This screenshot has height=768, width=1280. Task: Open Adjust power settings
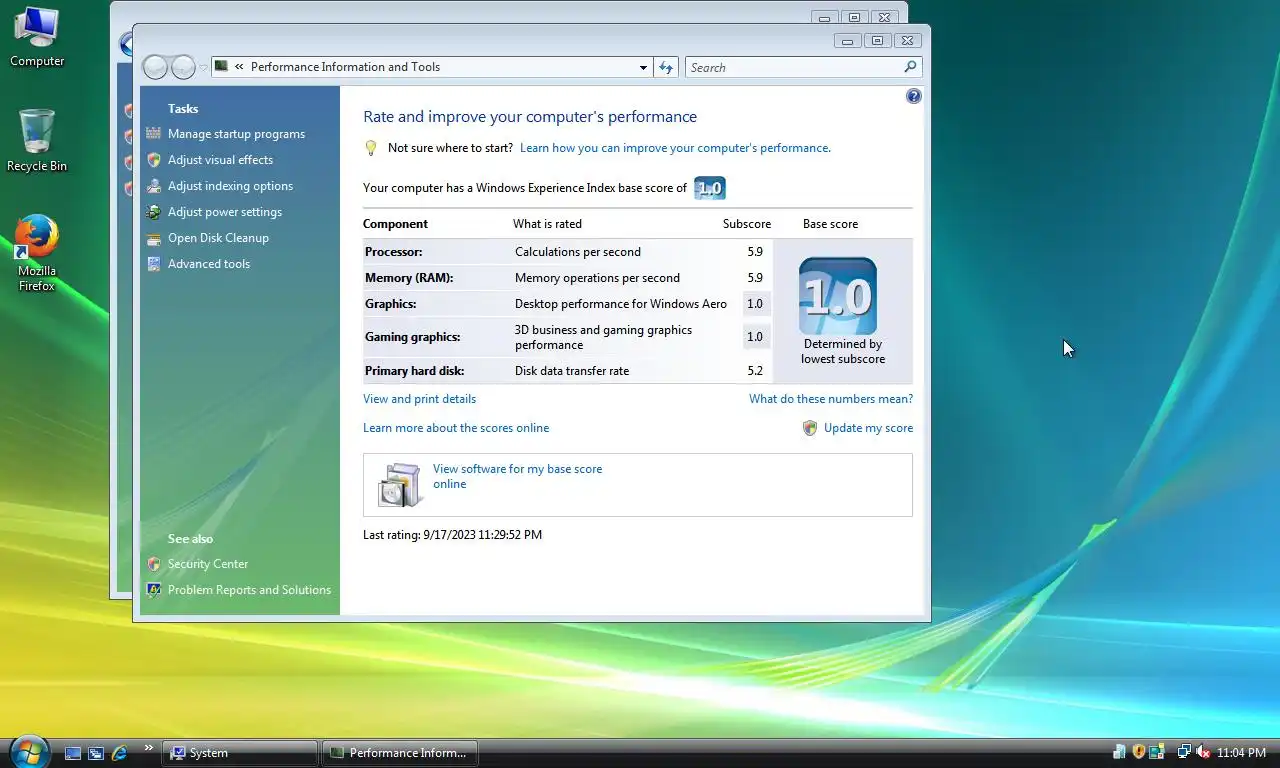tap(225, 212)
